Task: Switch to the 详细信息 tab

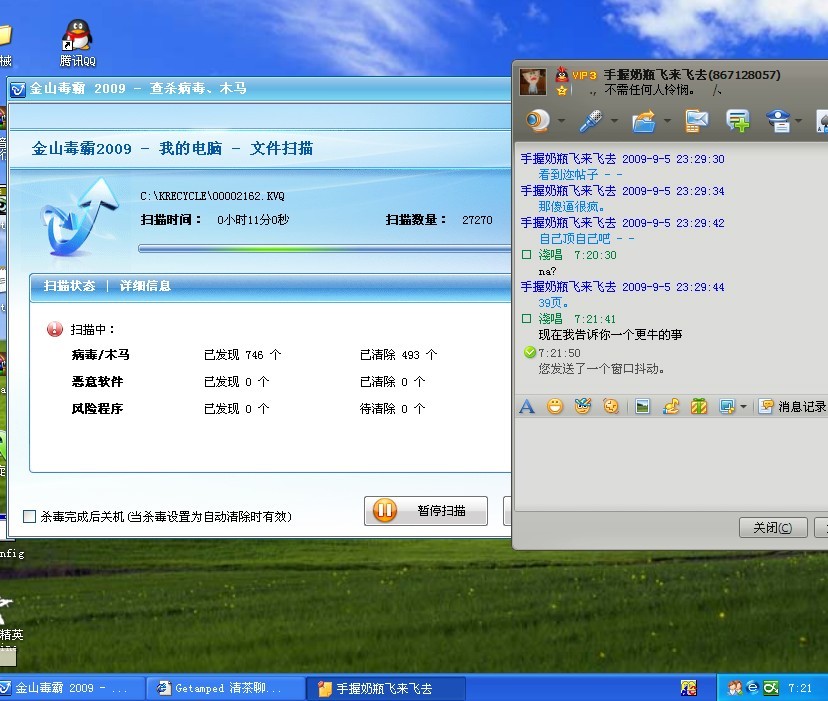Action: point(145,286)
